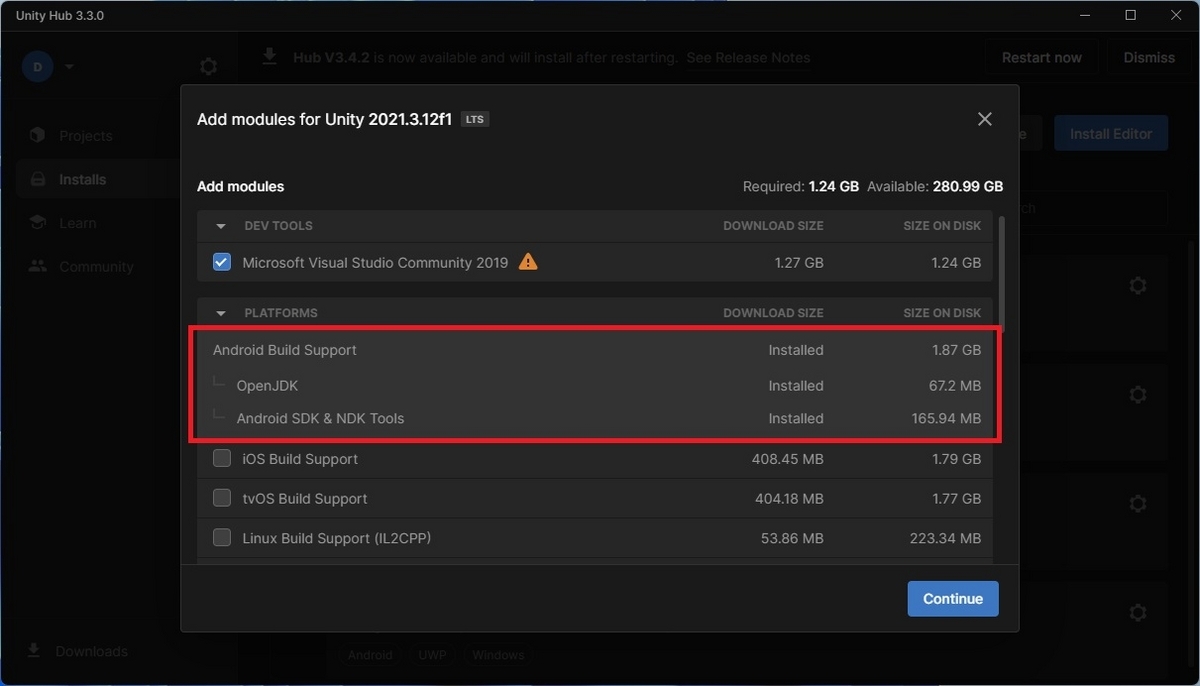
Task: Tick Linux Build Support (IL2CPP) checkbox
Action: coord(222,538)
